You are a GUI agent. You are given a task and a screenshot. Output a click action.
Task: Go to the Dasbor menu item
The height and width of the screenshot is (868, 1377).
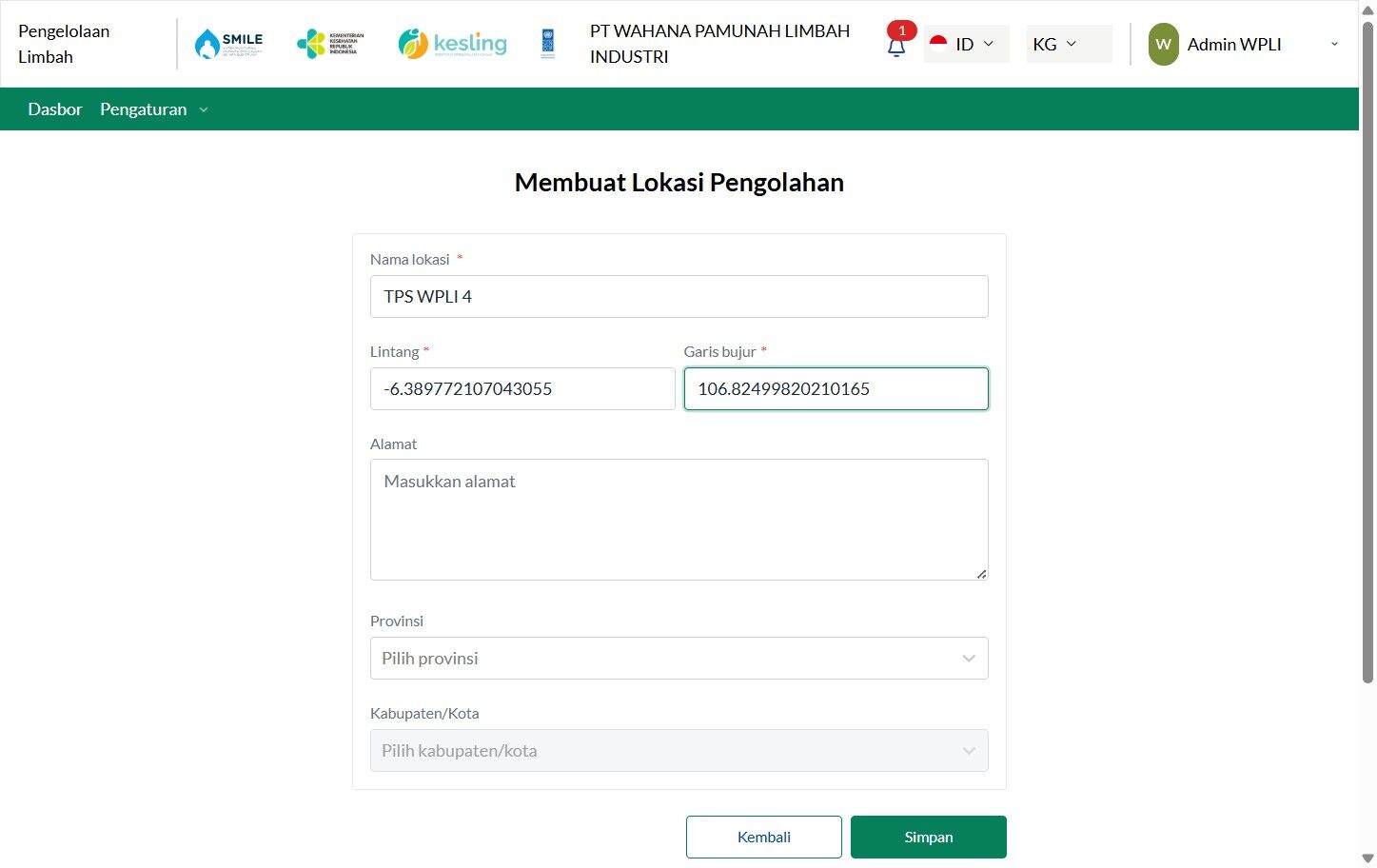(x=55, y=109)
